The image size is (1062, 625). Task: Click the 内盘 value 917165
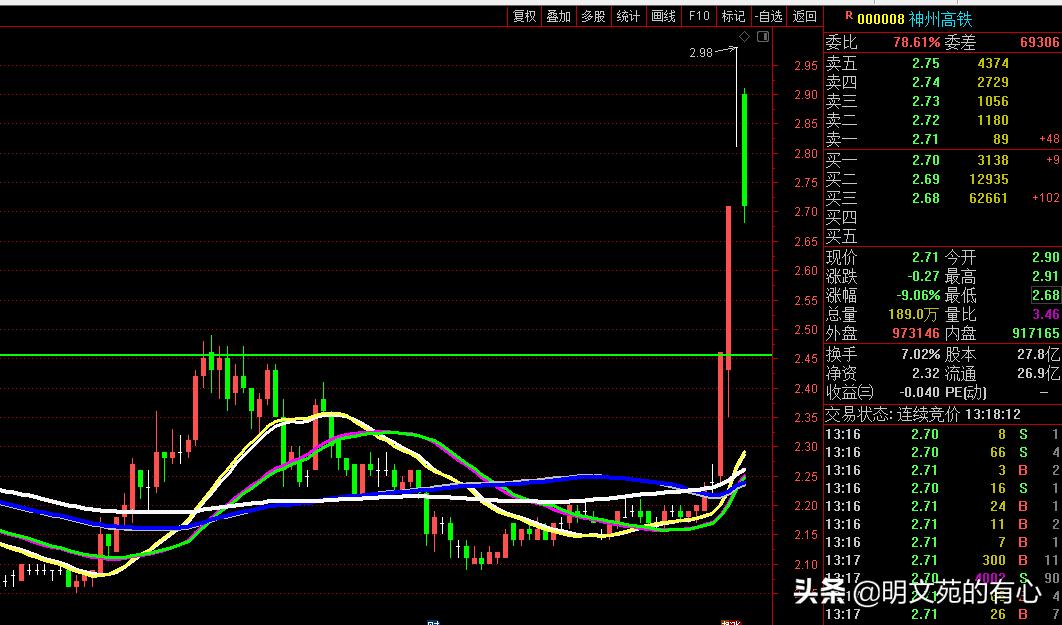point(1036,333)
